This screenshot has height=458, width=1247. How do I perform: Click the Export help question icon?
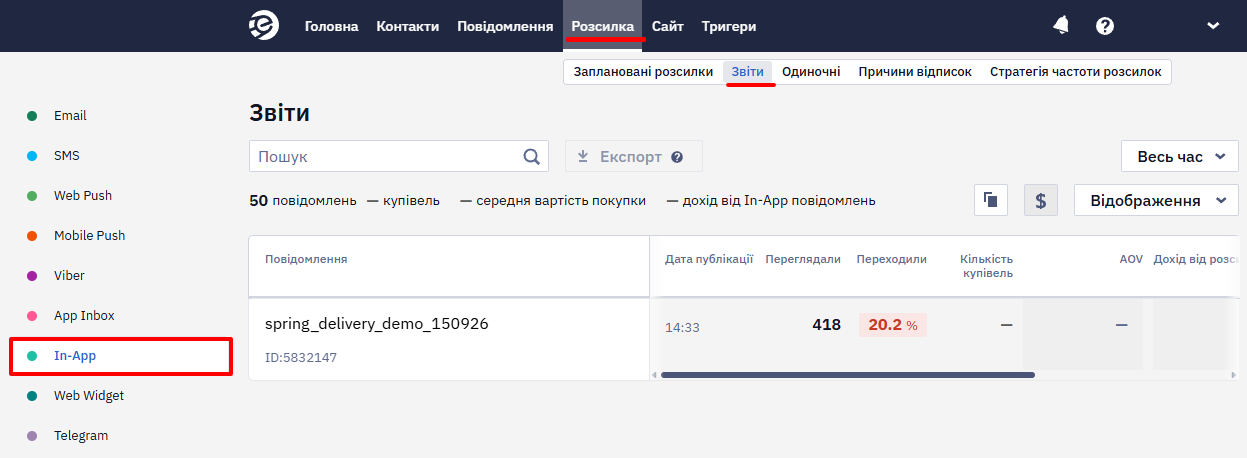677,157
